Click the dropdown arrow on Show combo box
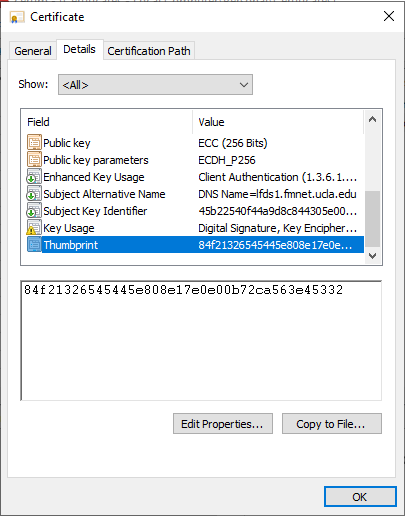 coord(244,85)
